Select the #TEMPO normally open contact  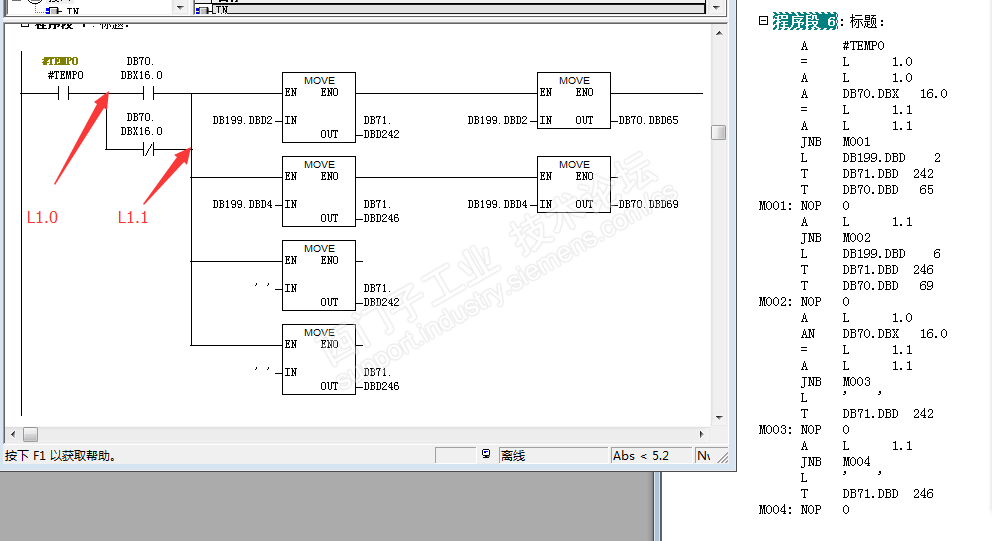point(63,94)
